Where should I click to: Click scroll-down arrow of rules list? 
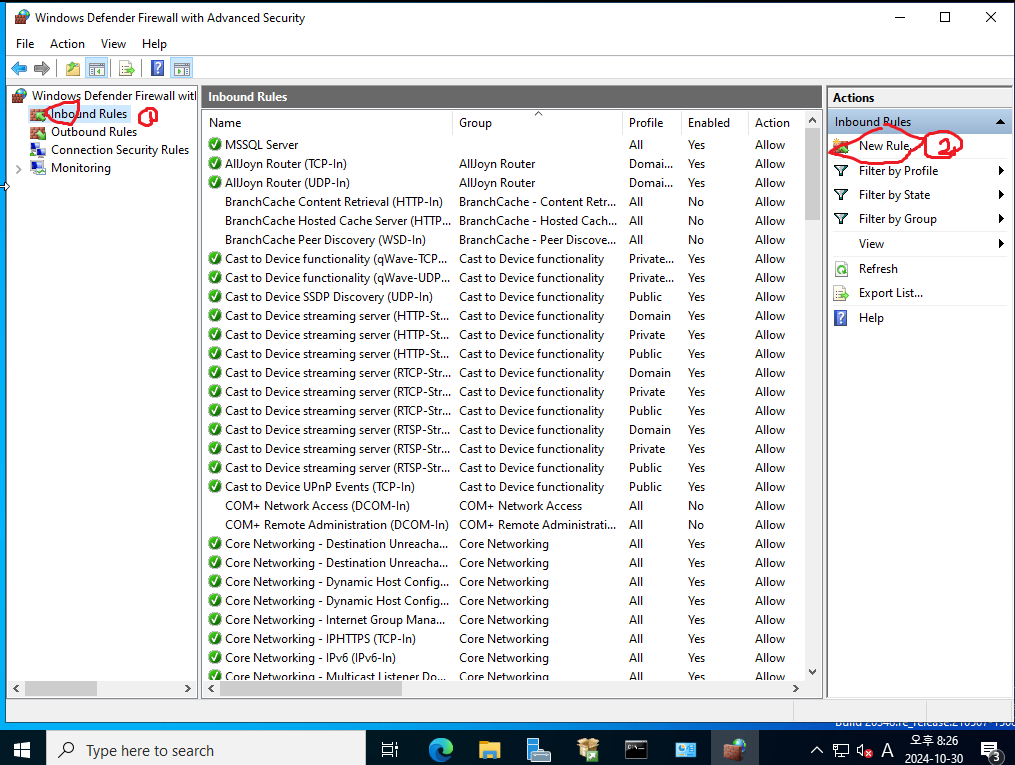(812, 672)
